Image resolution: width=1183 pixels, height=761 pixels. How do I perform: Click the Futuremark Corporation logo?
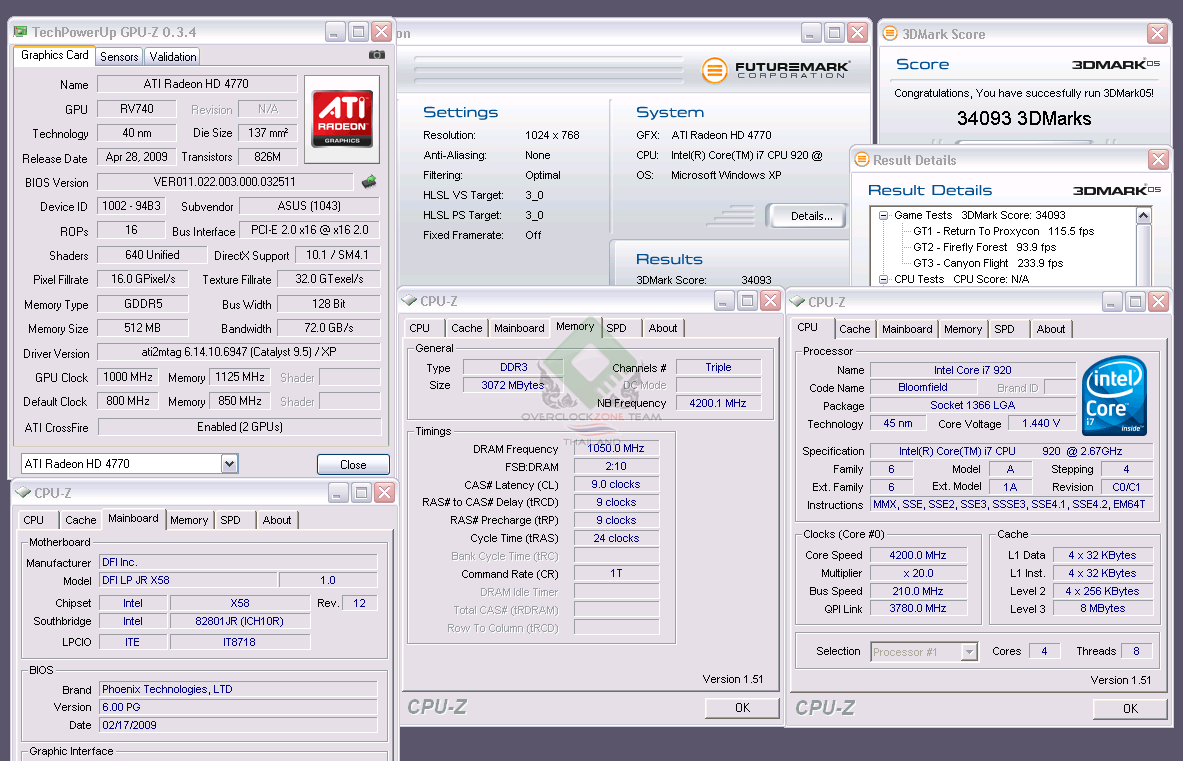click(776, 70)
